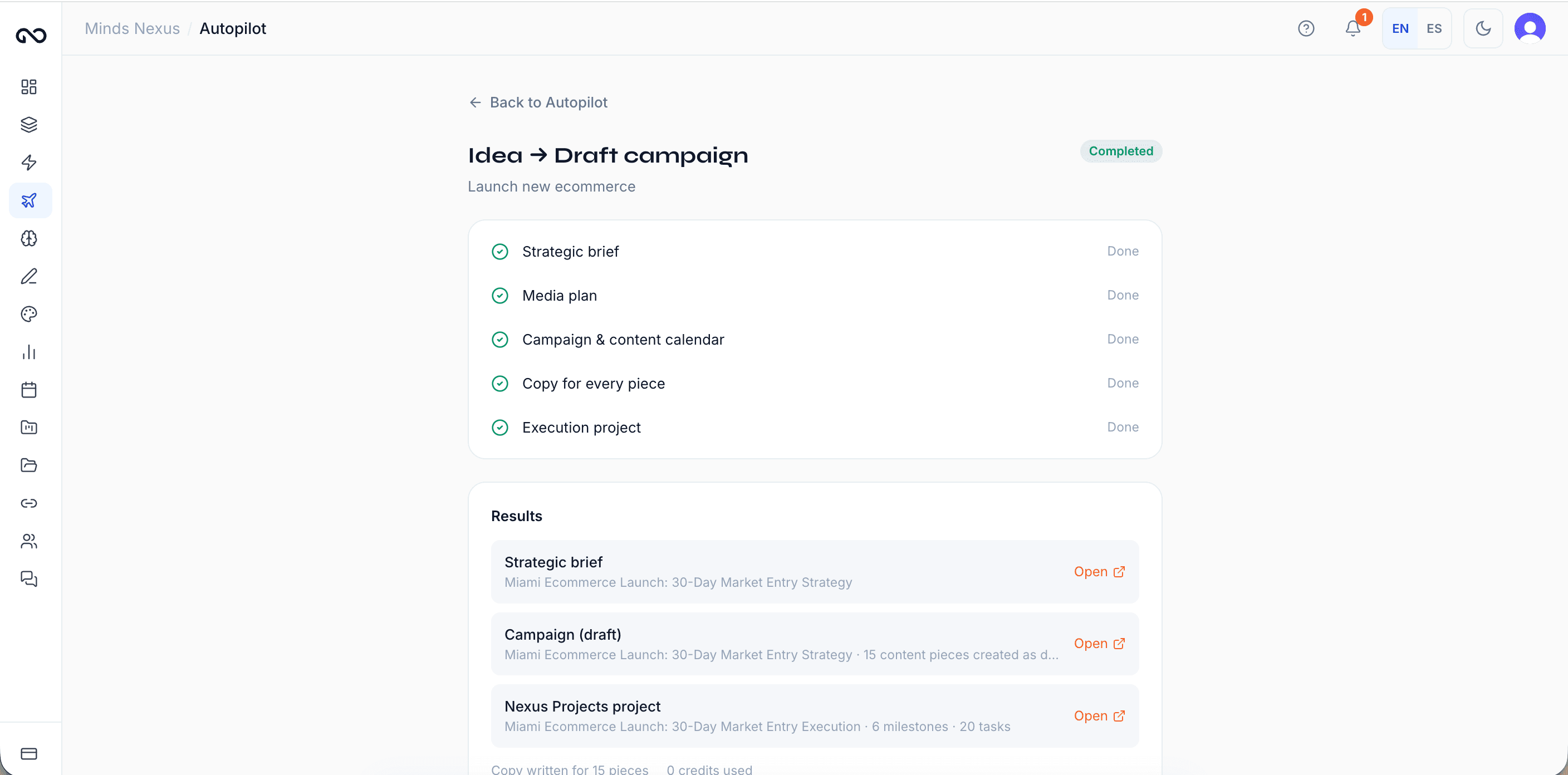1568x775 pixels.
Task: Select the EN language option
Action: (x=1400, y=28)
